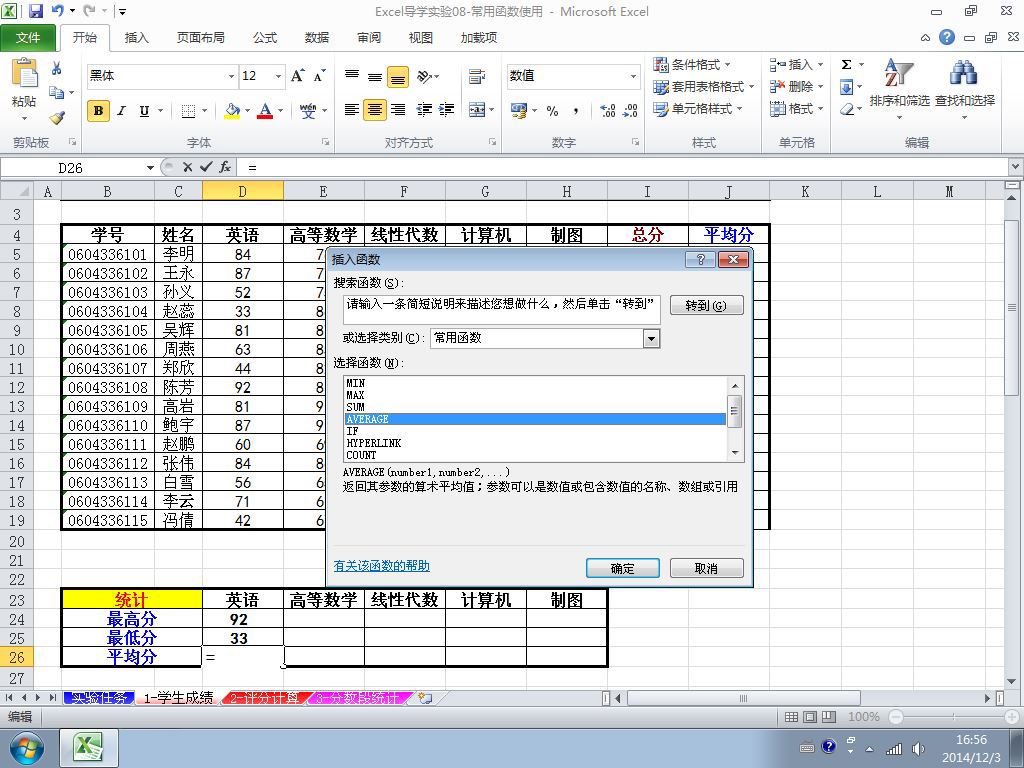Open the Name Box dropdown arrow
1024x768 pixels.
150,168
